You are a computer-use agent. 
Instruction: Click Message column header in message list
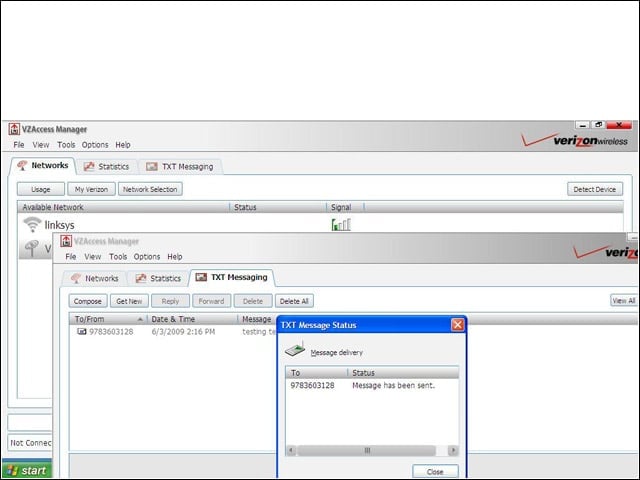click(x=257, y=319)
